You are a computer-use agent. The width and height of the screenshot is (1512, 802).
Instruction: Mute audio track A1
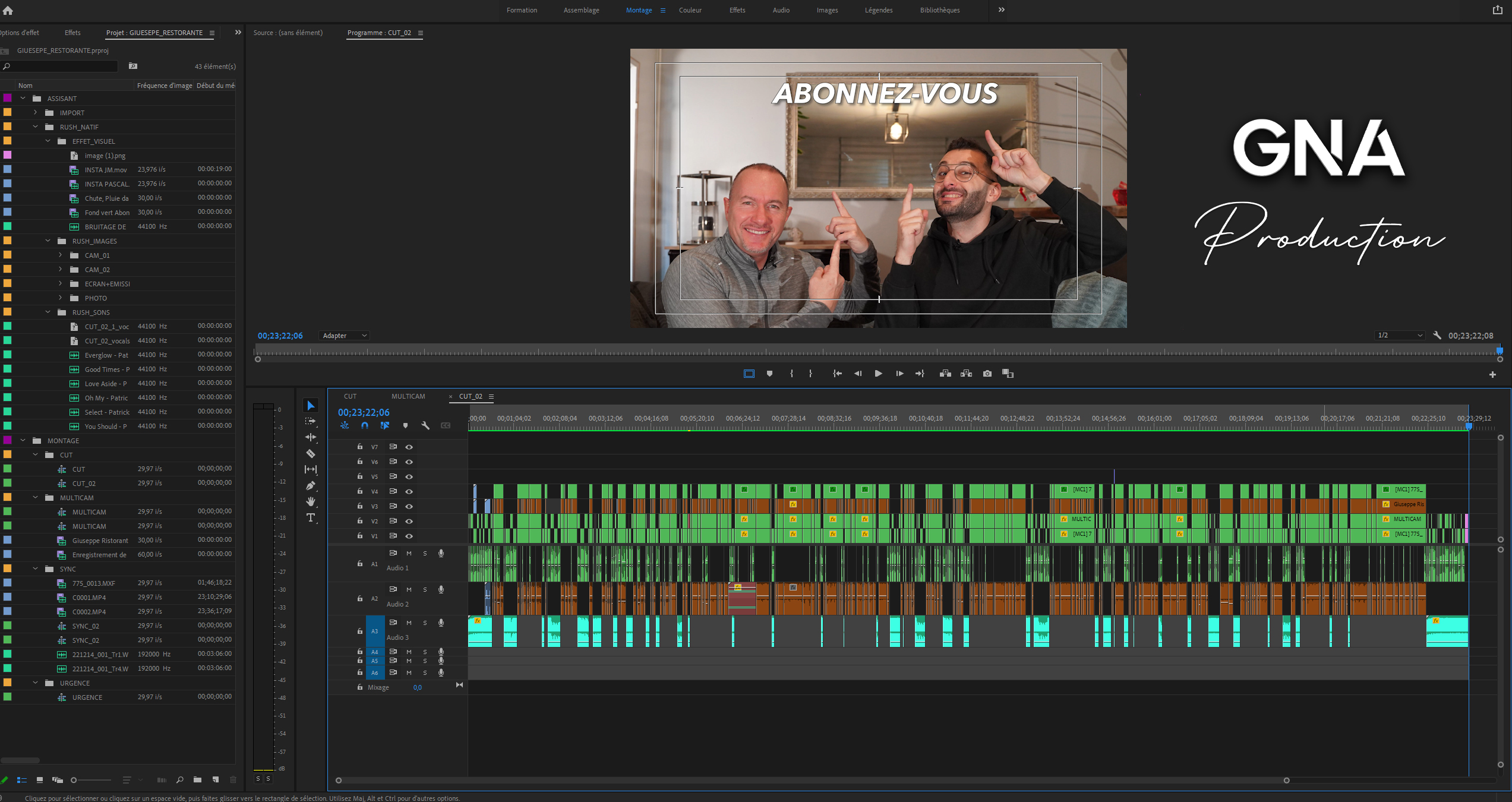pos(409,553)
